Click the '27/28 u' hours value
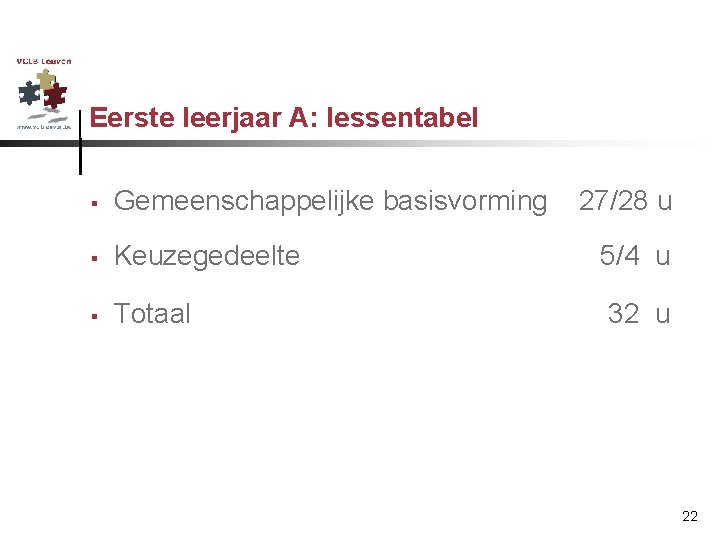The width and height of the screenshot is (720, 540). (x=625, y=202)
